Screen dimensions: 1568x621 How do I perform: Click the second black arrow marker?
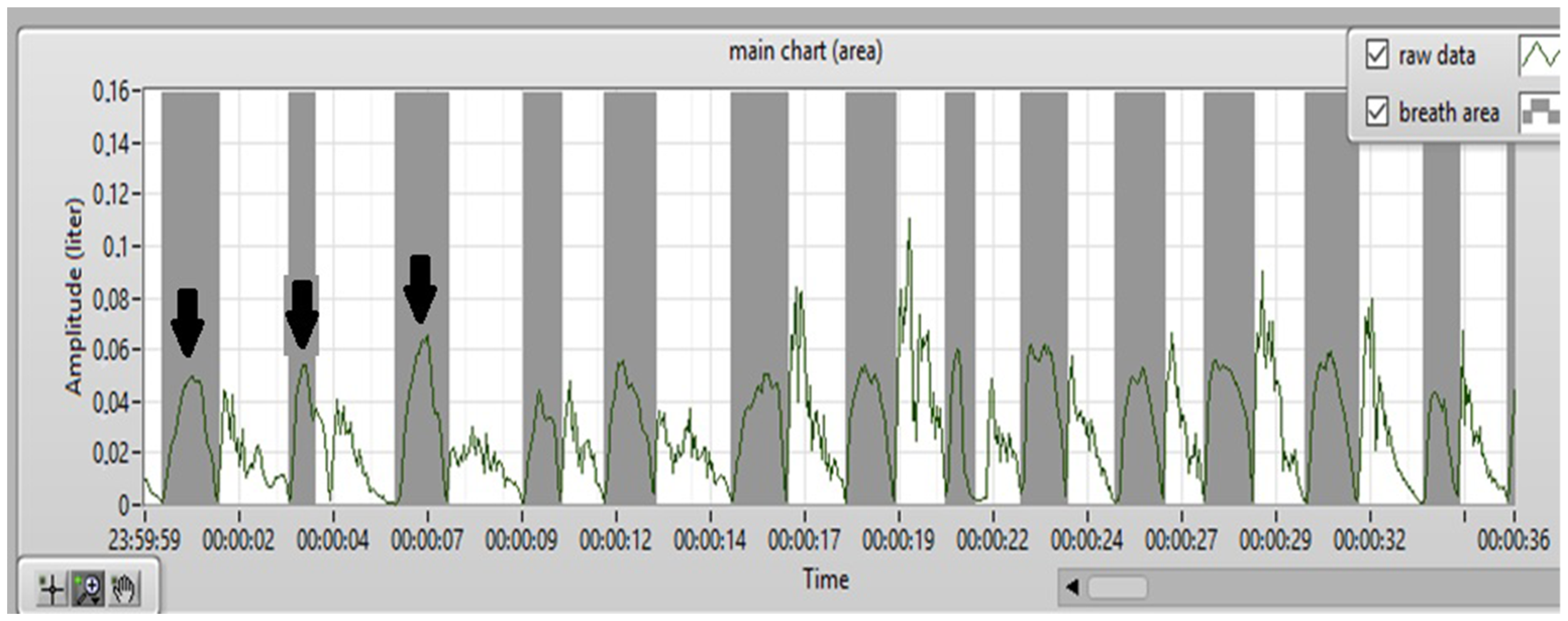(x=302, y=315)
